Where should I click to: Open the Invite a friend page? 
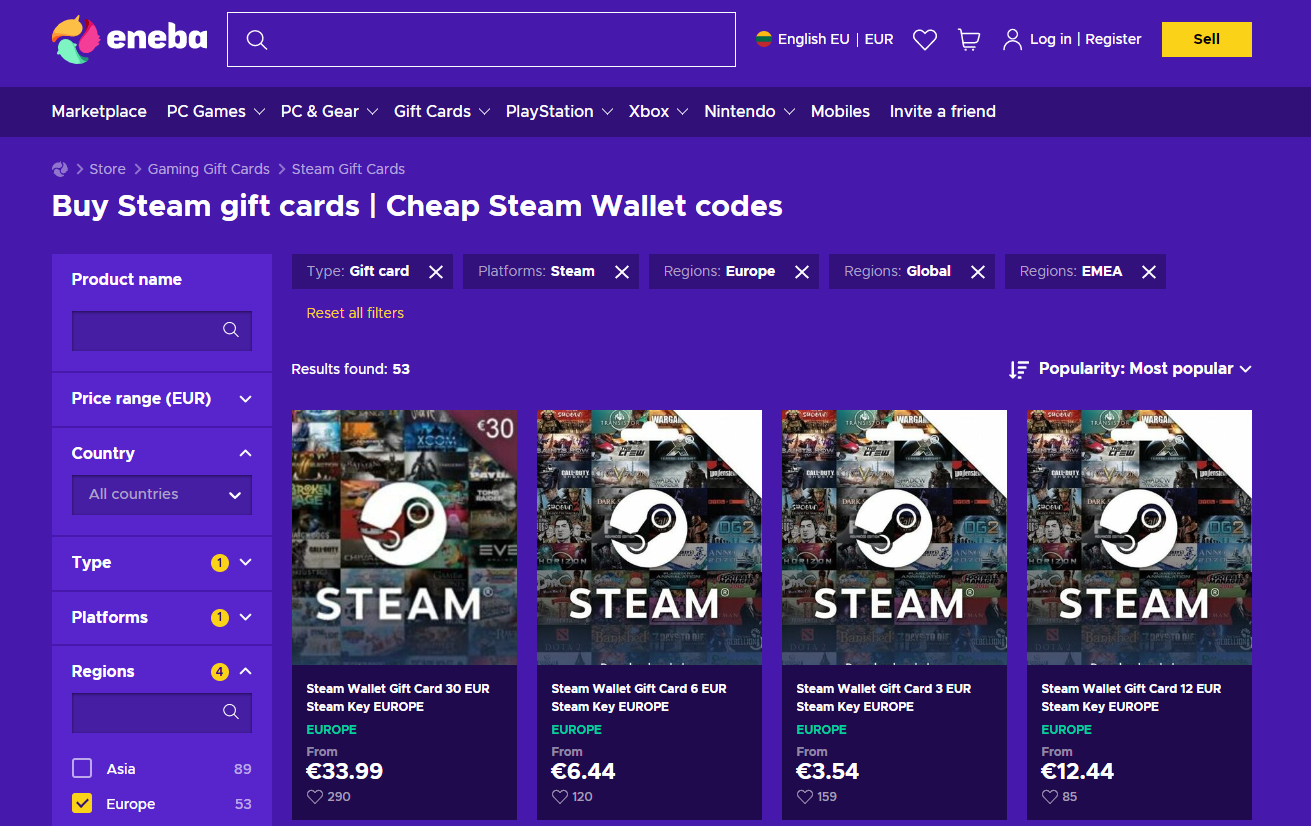(943, 112)
